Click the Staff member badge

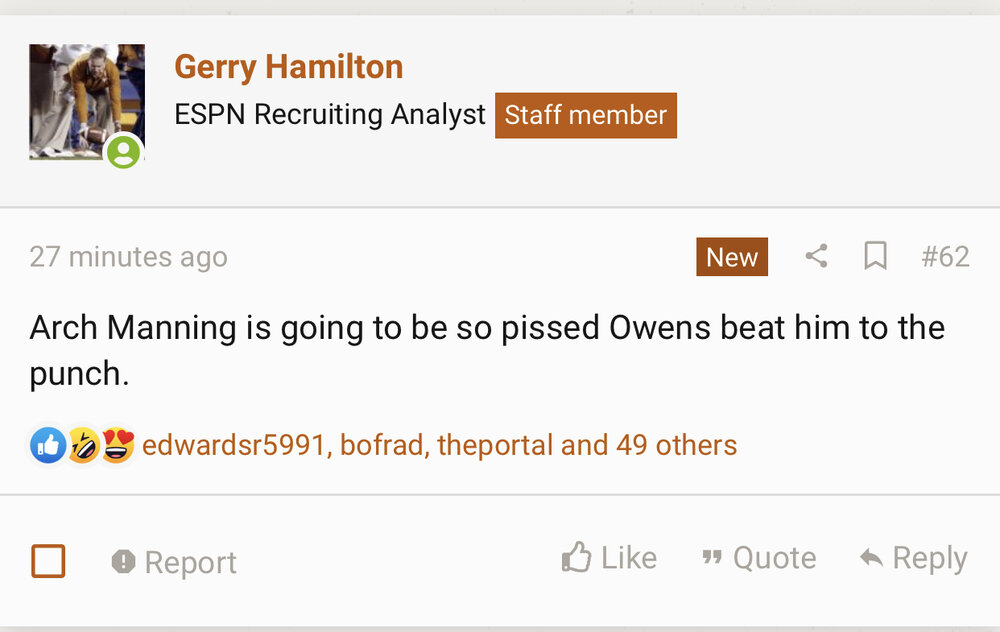tap(585, 115)
